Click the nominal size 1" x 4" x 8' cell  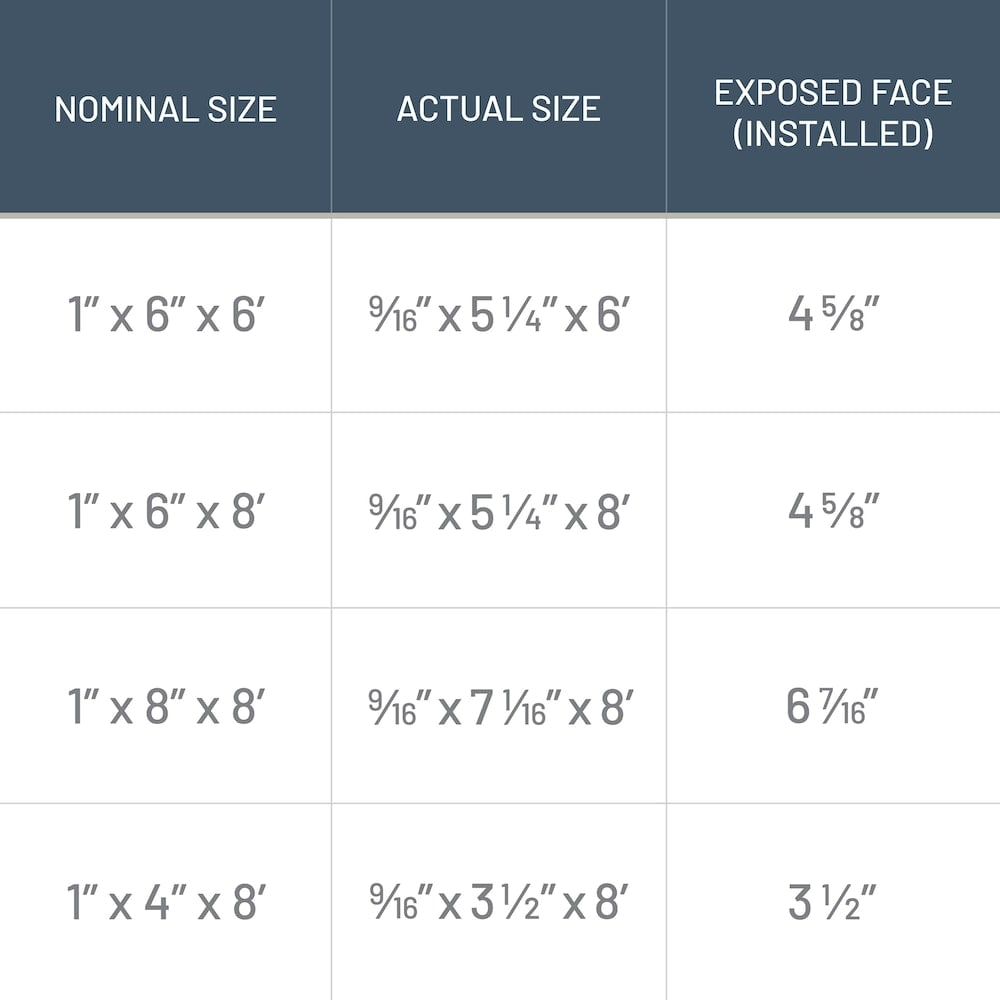165,904
